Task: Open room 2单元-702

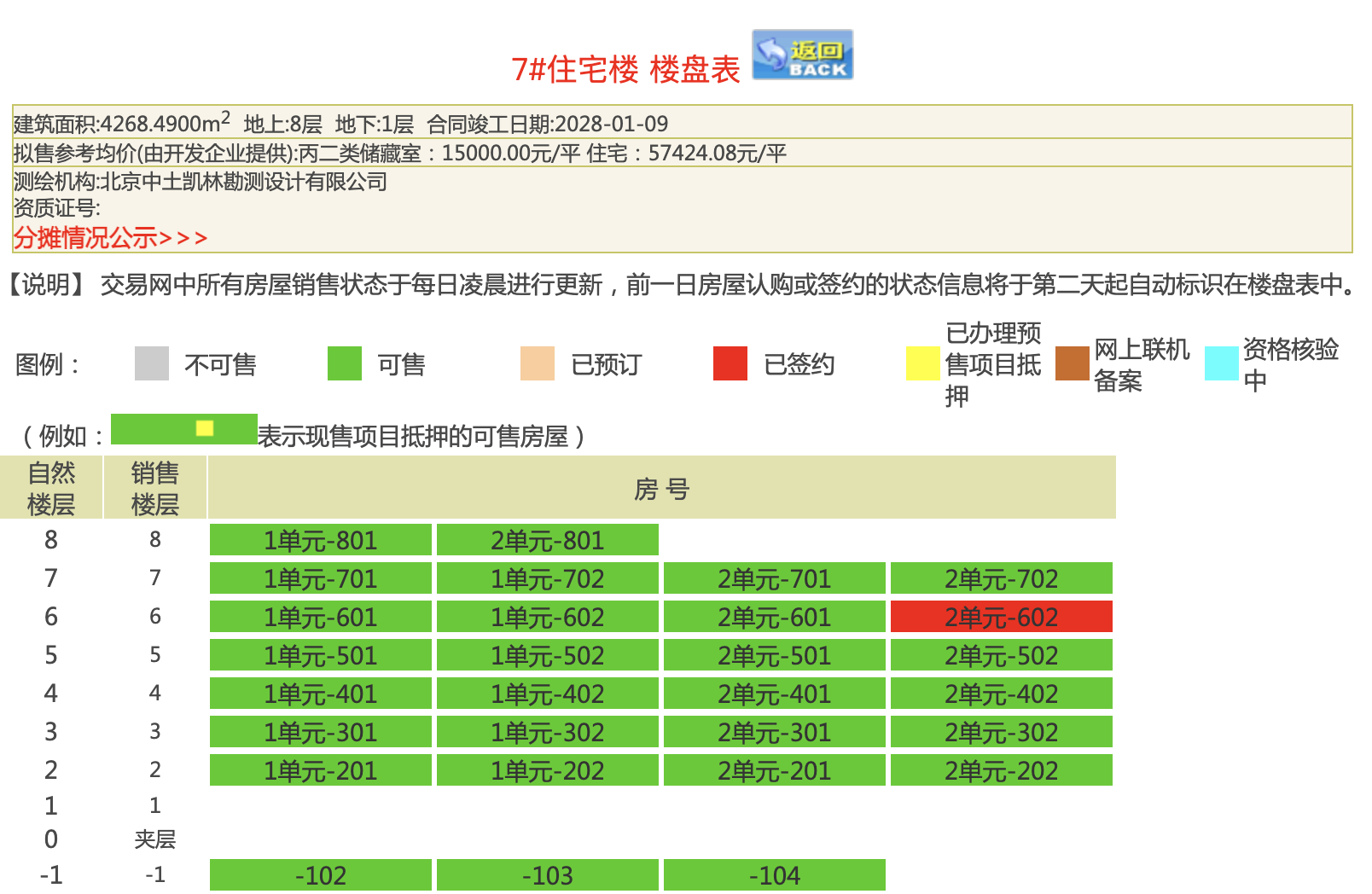Action: click(x=1002, y=578)
